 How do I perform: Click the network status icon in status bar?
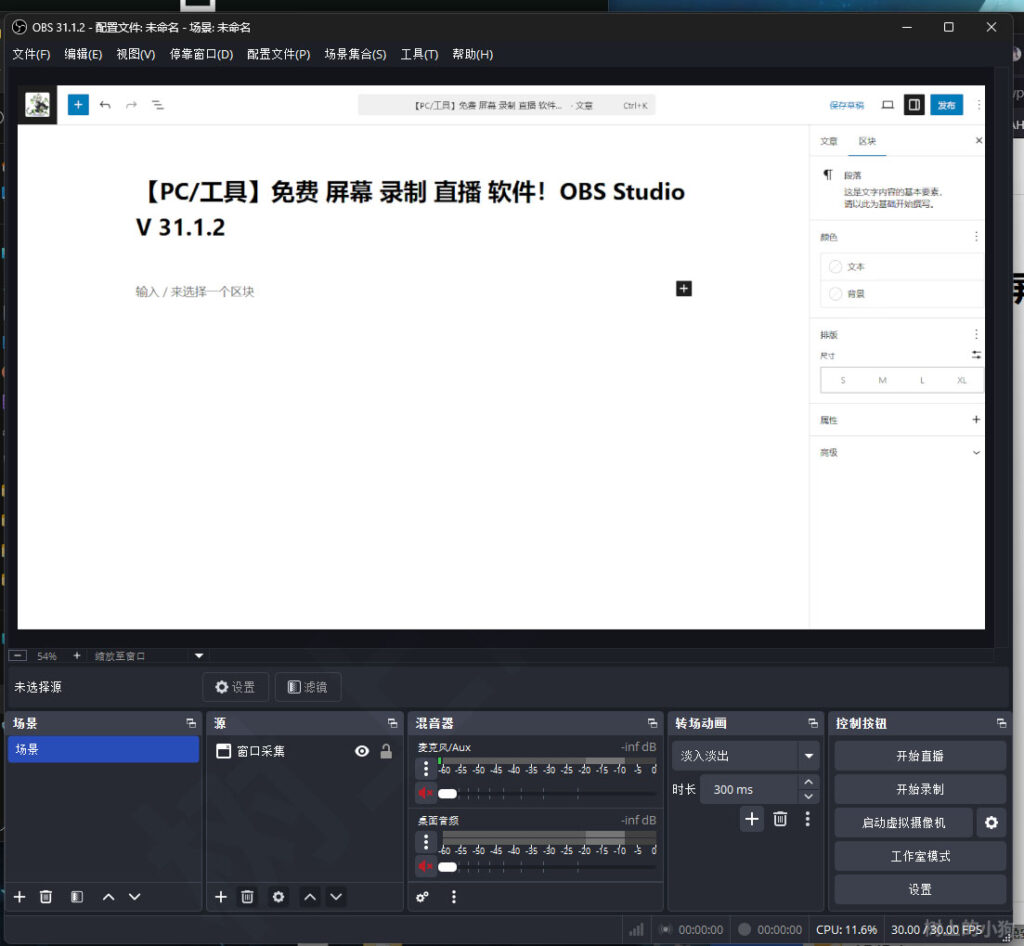click(636, 930)
